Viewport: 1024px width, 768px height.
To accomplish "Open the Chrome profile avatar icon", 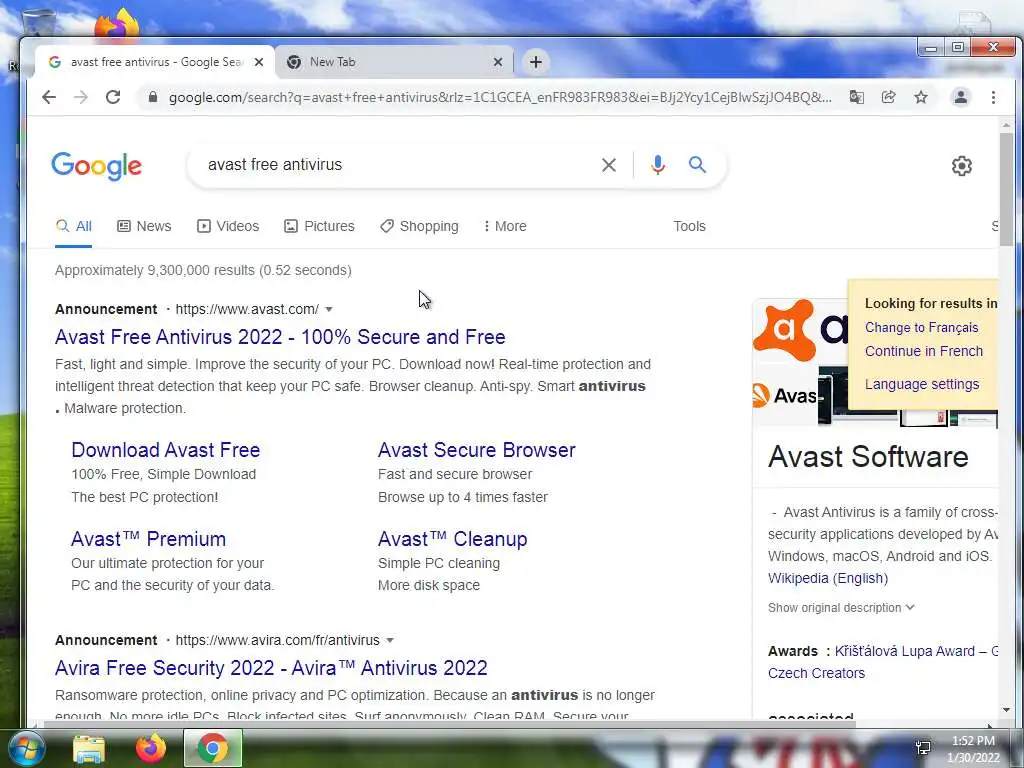I will (961, 97).
